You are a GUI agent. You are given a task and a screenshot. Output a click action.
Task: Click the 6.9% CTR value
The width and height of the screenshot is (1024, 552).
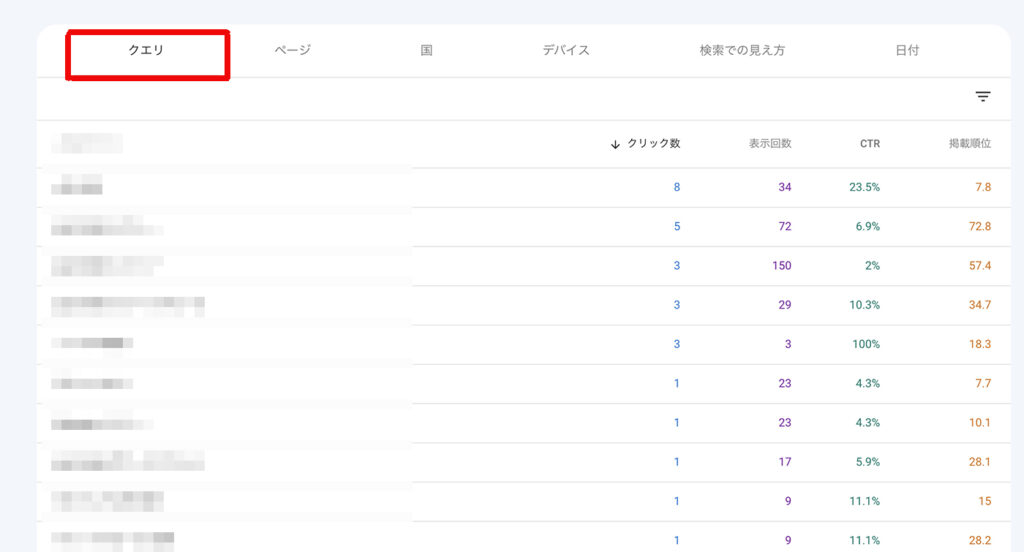868,226
